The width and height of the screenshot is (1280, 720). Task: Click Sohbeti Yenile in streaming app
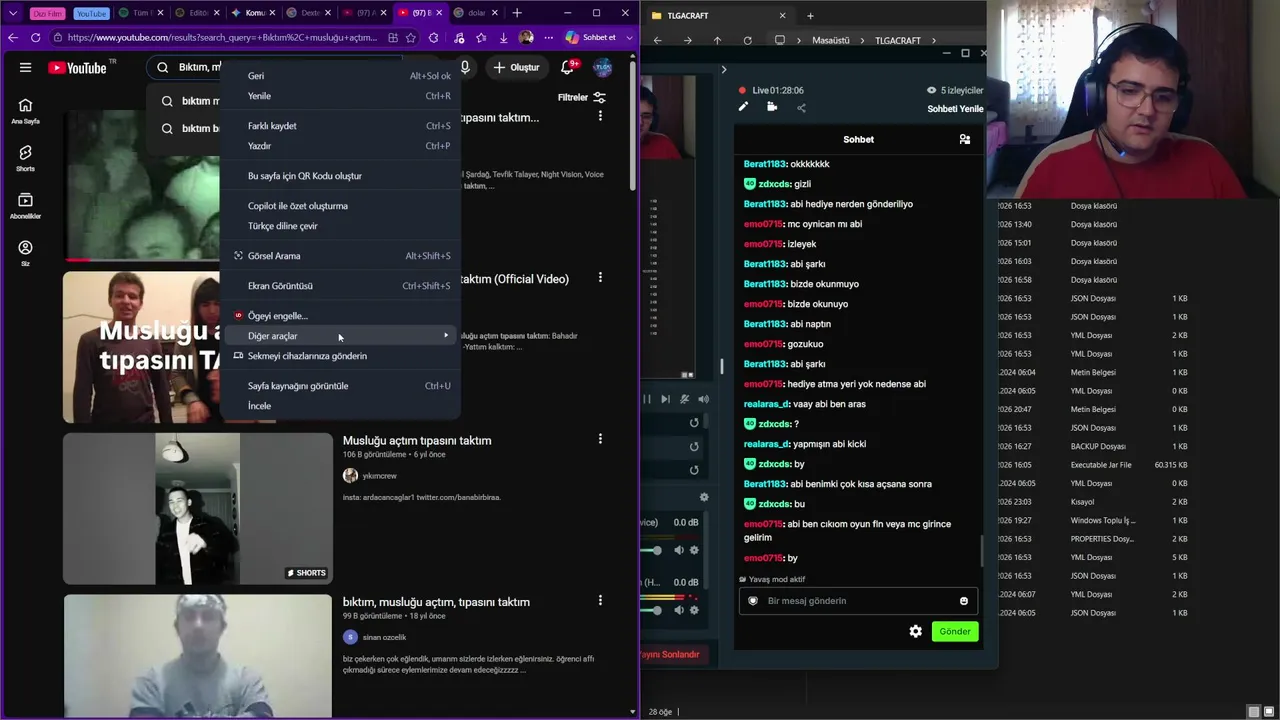[955, 109]
